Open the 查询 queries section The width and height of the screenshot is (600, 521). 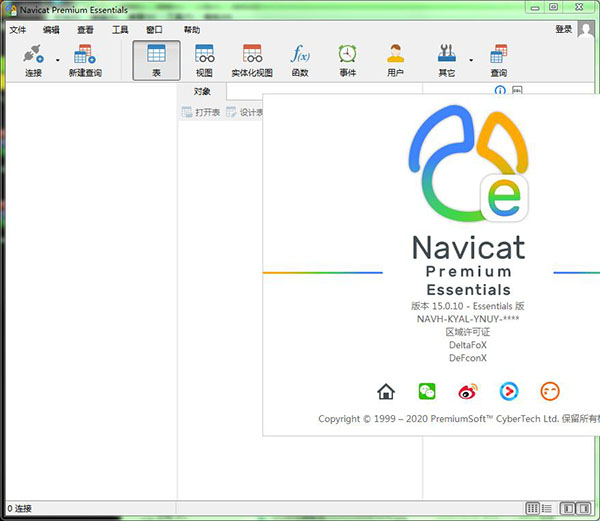tap(499, 61)
